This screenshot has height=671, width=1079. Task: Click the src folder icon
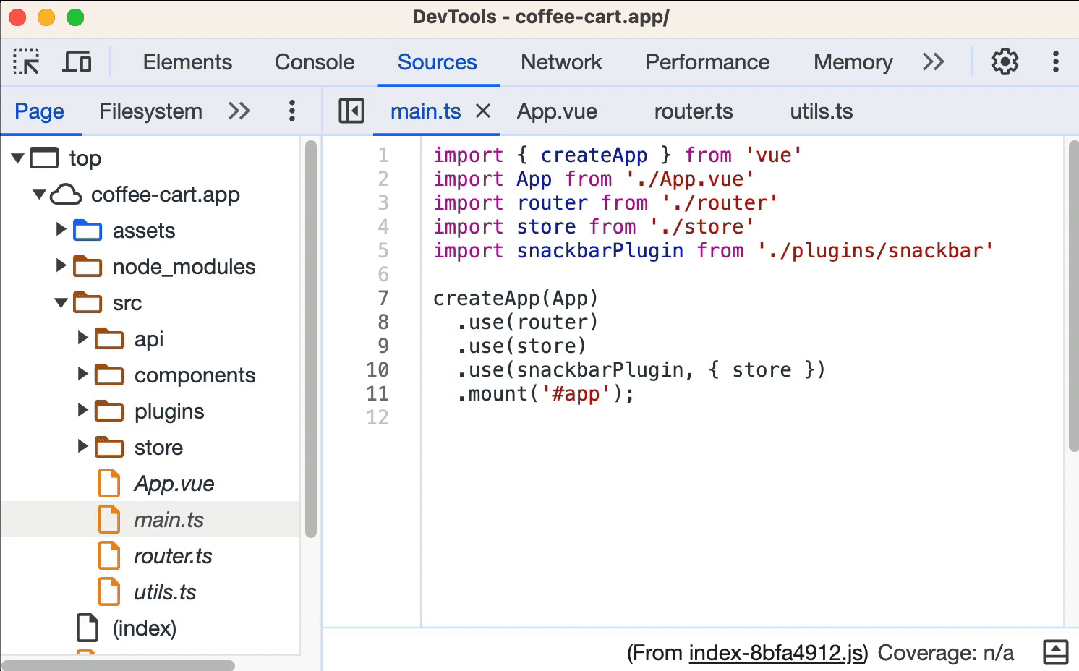pyautogui.click(x=87, y=303)
